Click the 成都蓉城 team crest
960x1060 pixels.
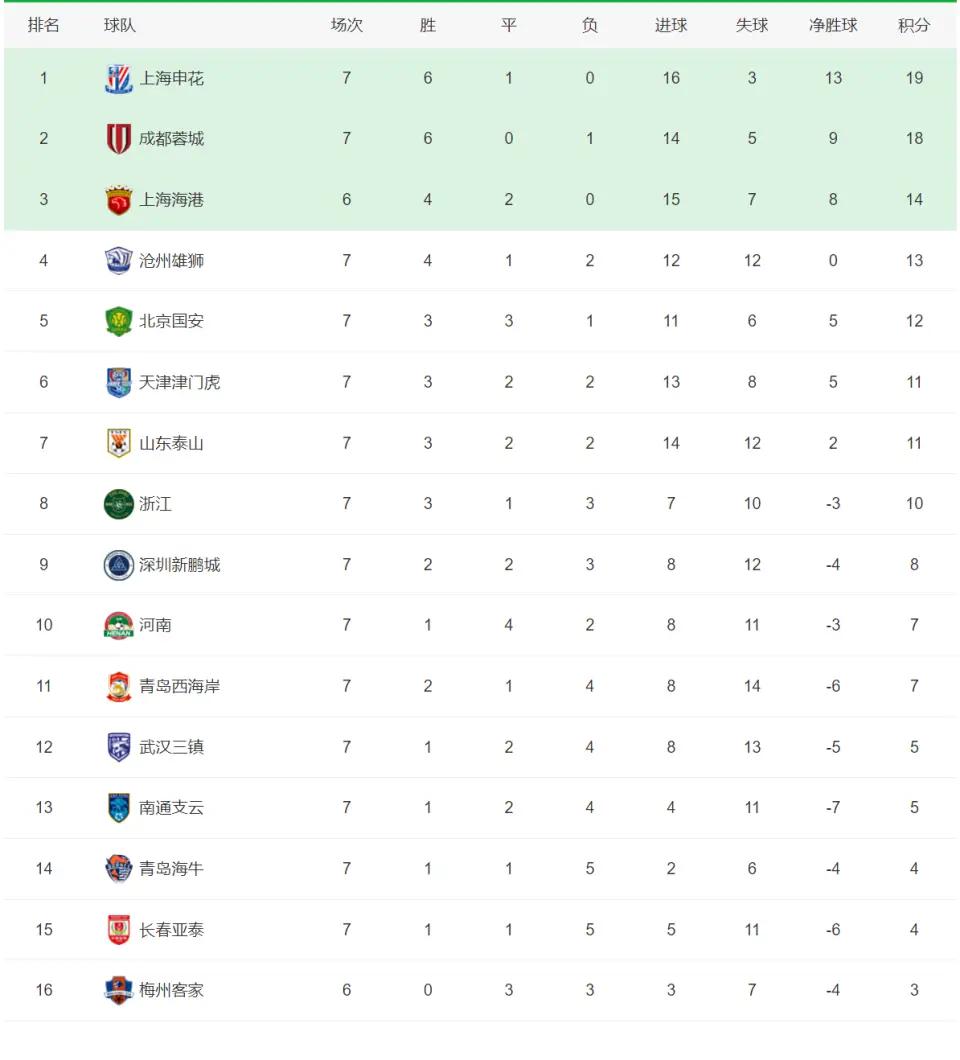tap(119, 139)
